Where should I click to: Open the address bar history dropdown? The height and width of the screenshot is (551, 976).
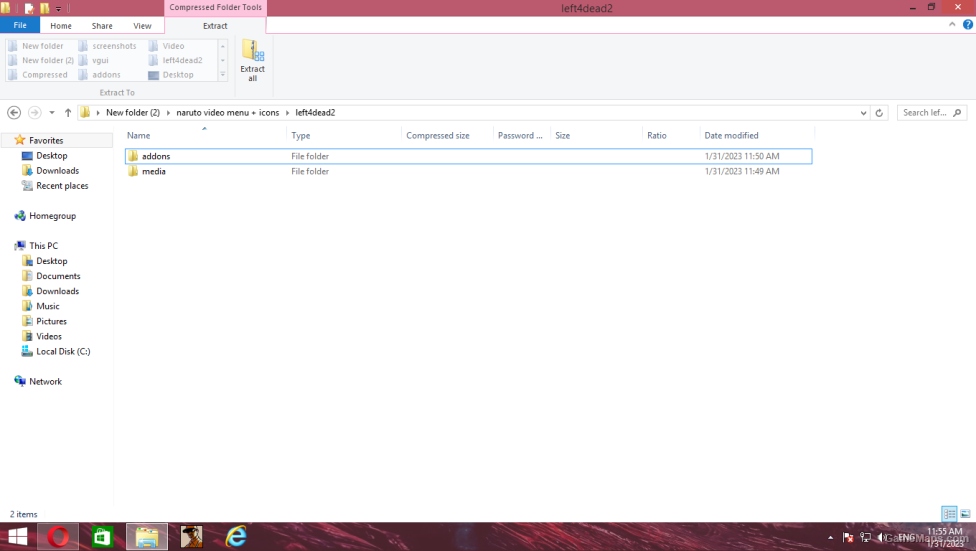[863, 113]
